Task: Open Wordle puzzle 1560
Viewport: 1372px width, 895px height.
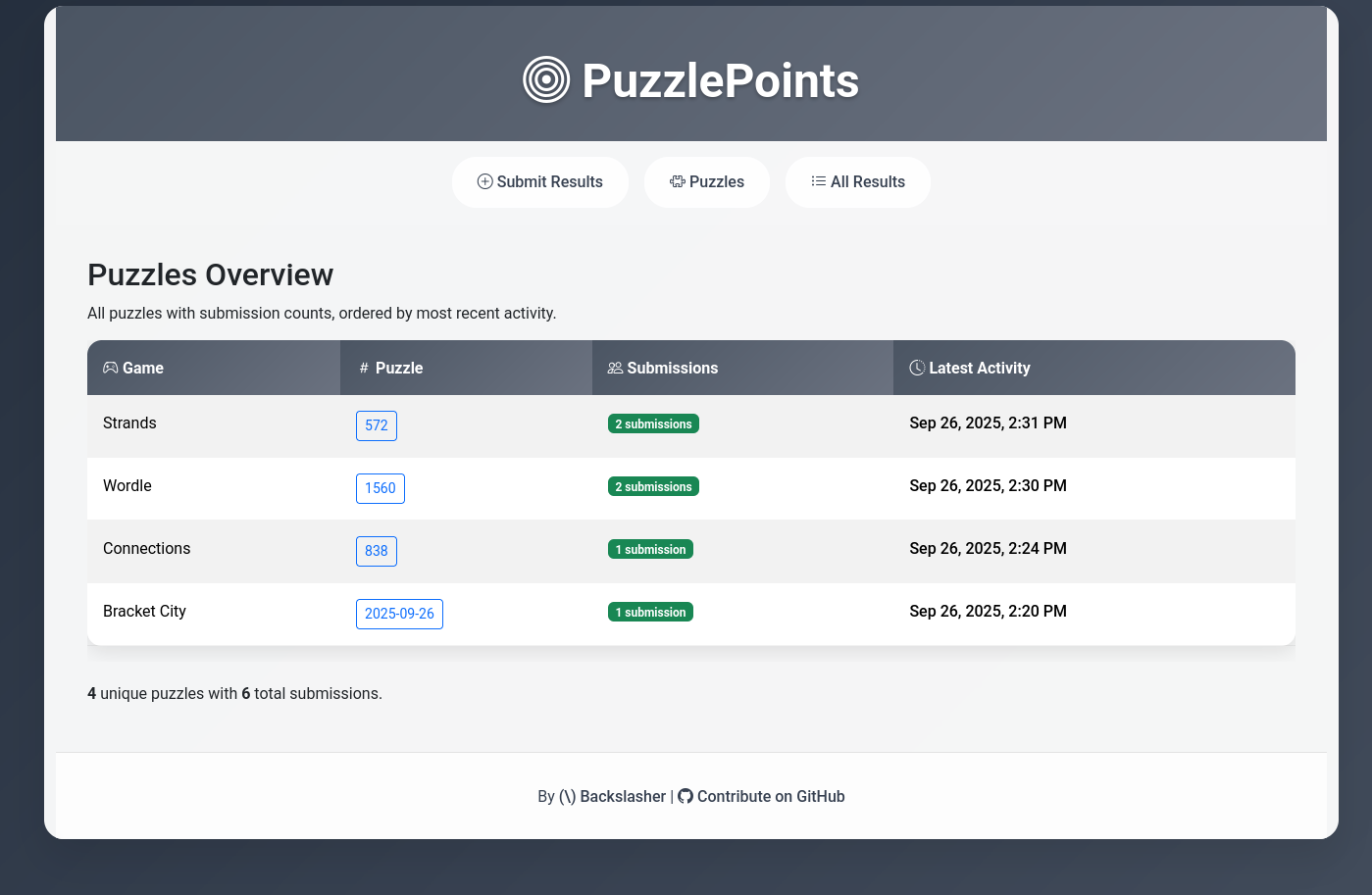Action: tap(381, 488)
